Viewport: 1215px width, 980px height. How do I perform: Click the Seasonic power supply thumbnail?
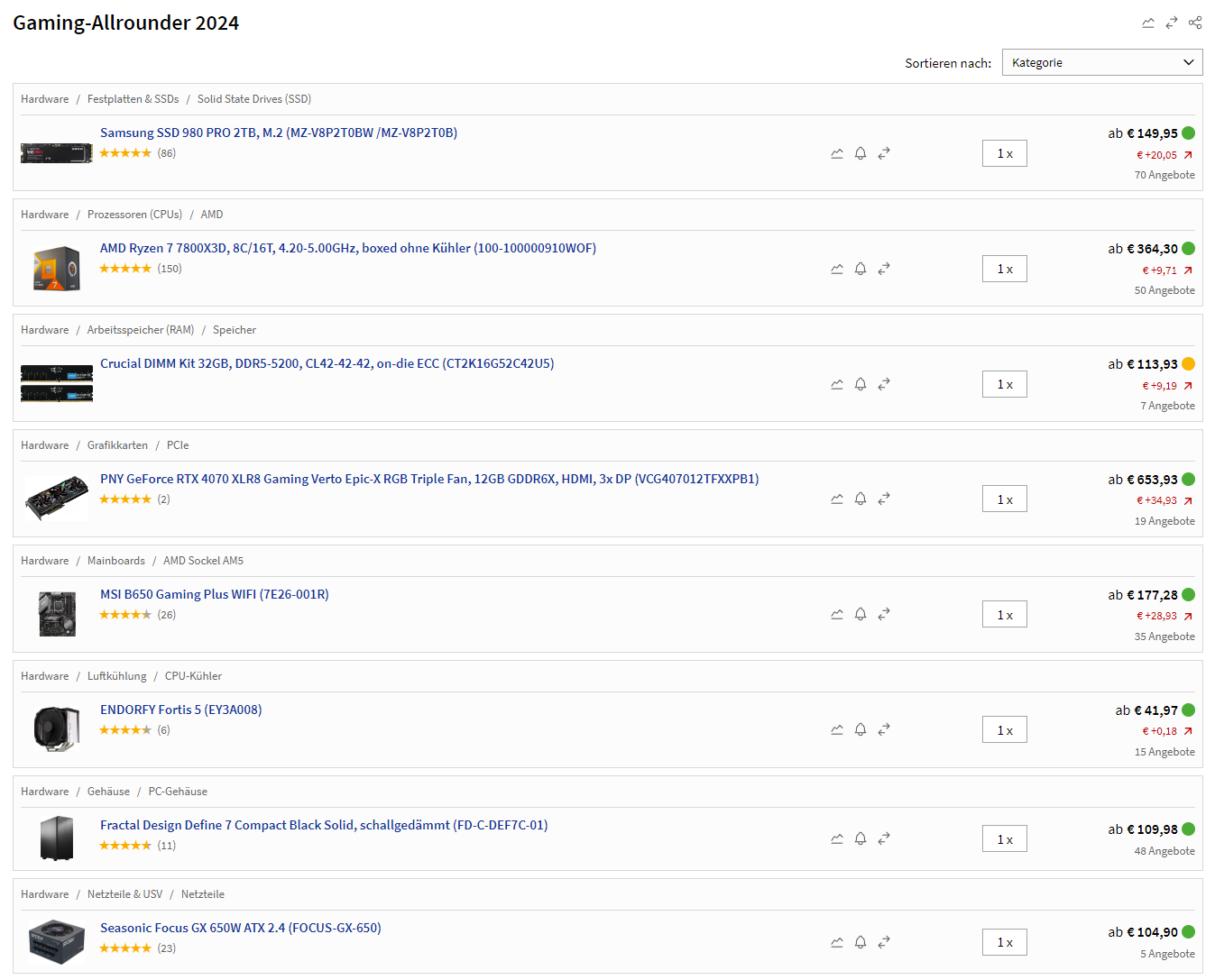(57, 942)
